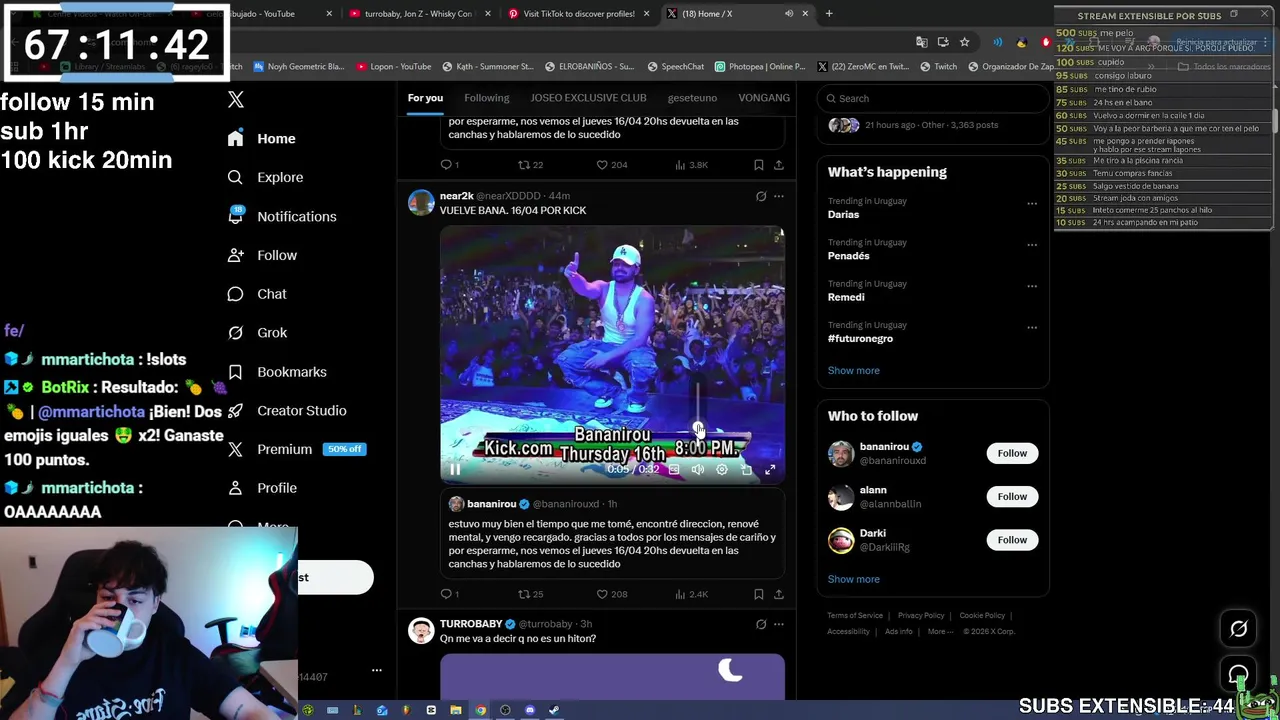Repost near2k post with 25 reposts
Viewport: 1280px width, 720px height.
pos(530,594)
